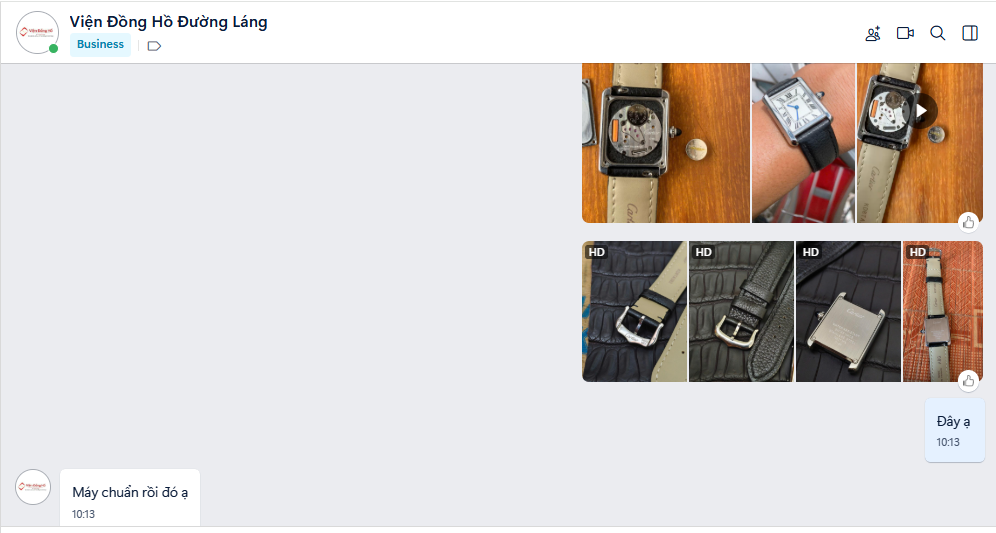The height and width of the screenshot is (533, 996).
Task: Open the photo of watch on wrist
Action: coord(804,143)
